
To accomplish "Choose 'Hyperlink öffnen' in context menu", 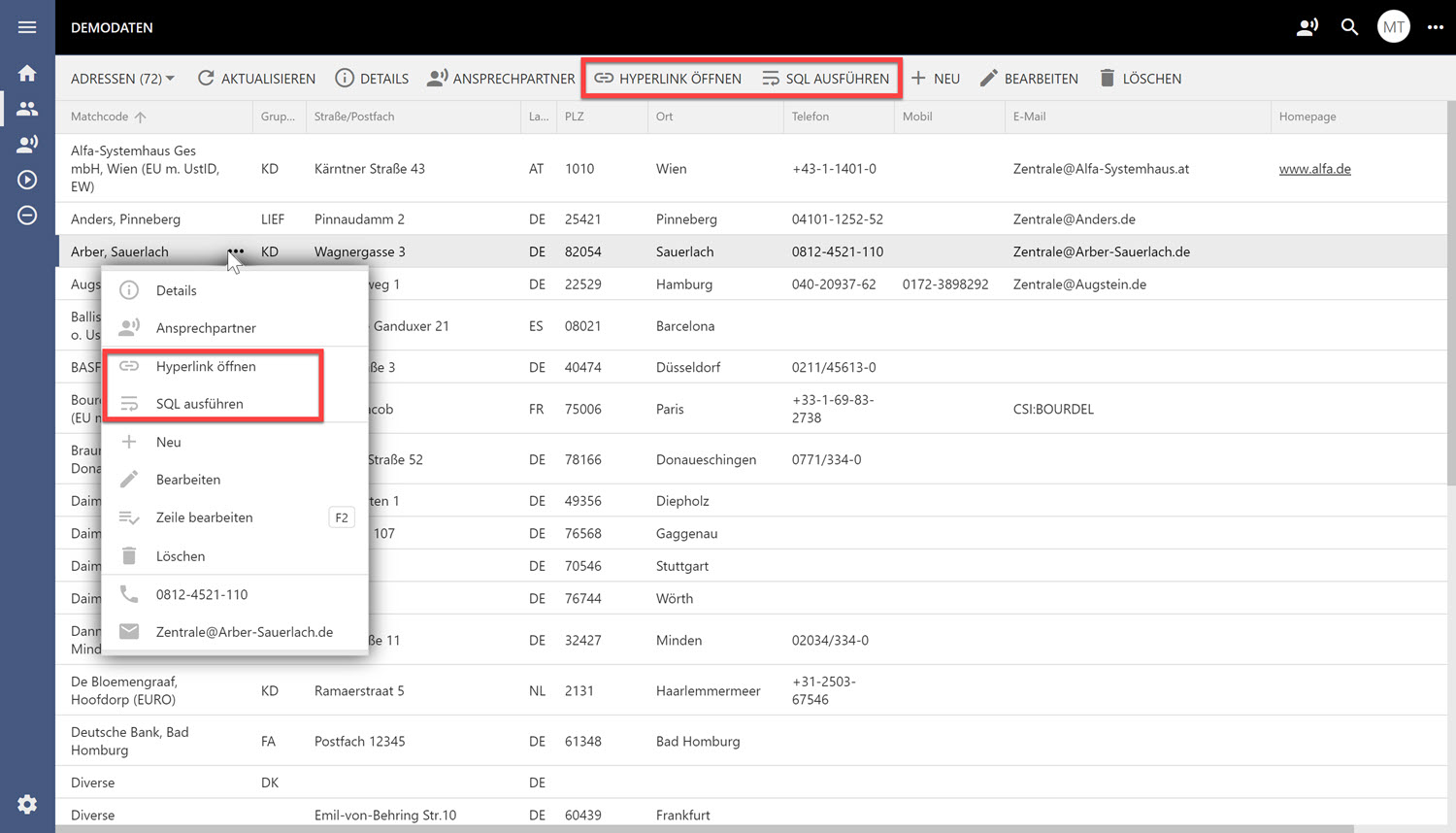I will pyautogui.click(x=206, y=366).
